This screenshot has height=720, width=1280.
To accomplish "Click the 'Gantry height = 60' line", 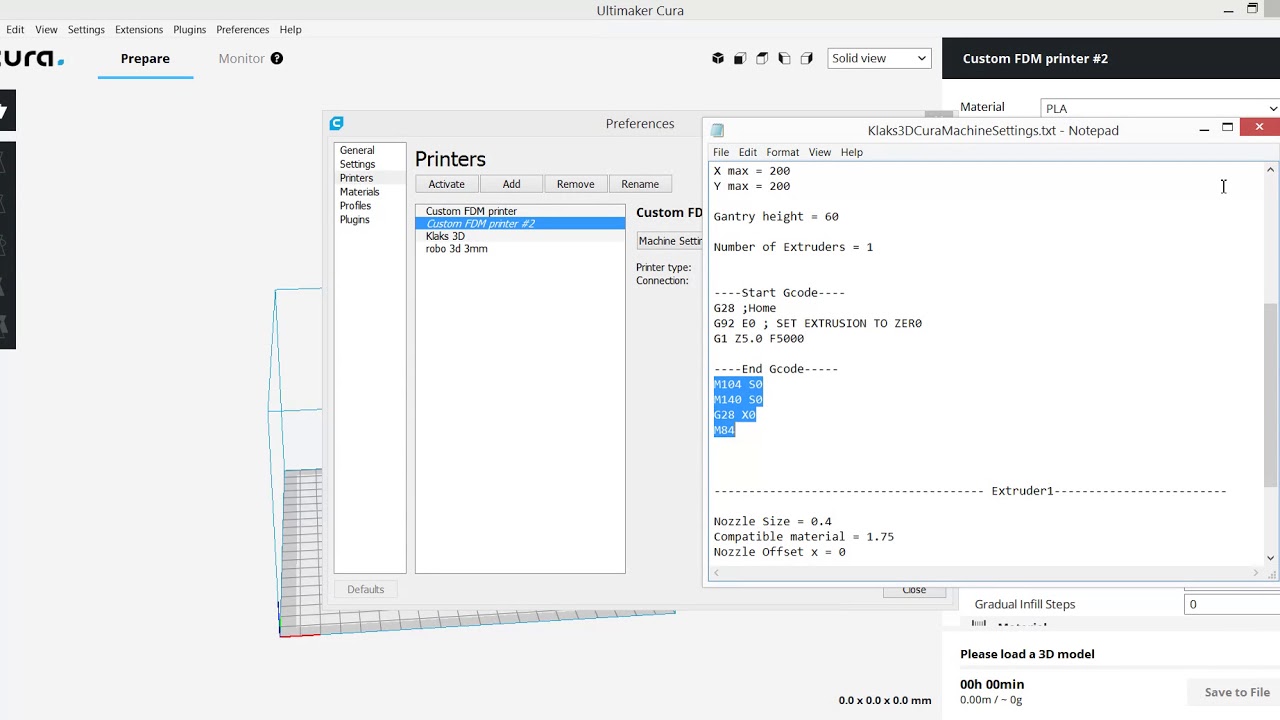I will pyautogui.click(x=776, y=216).
